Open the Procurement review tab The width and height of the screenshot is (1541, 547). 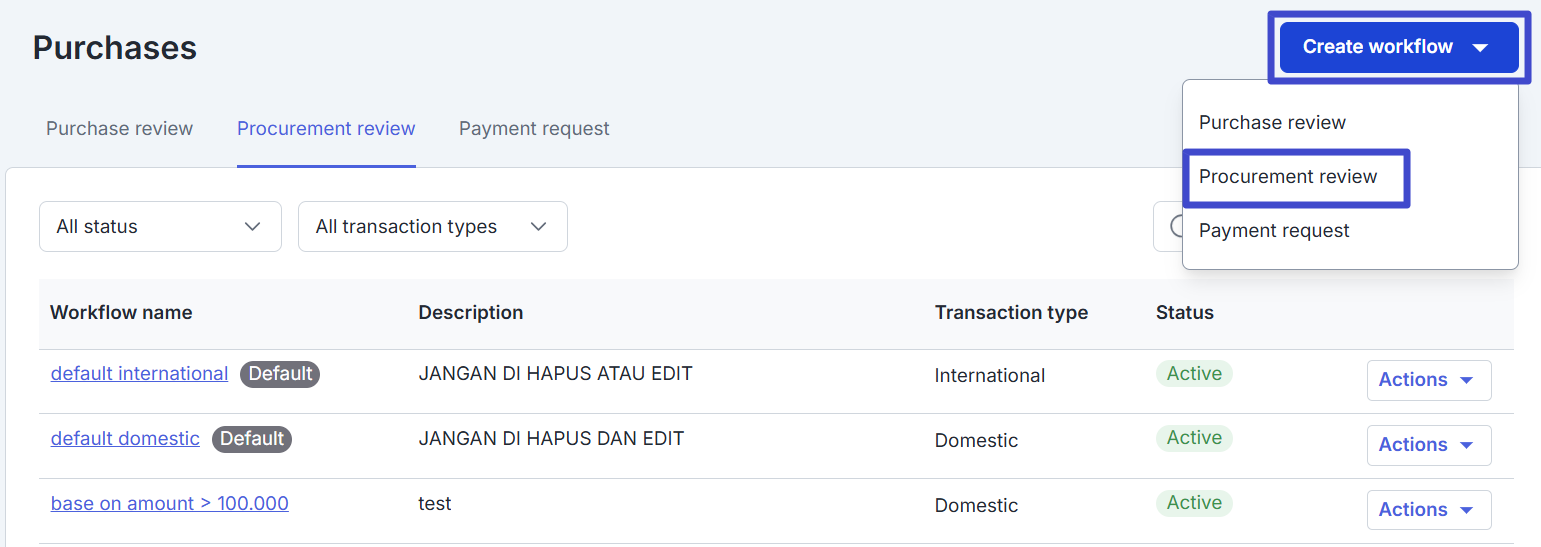coord(326,129)
